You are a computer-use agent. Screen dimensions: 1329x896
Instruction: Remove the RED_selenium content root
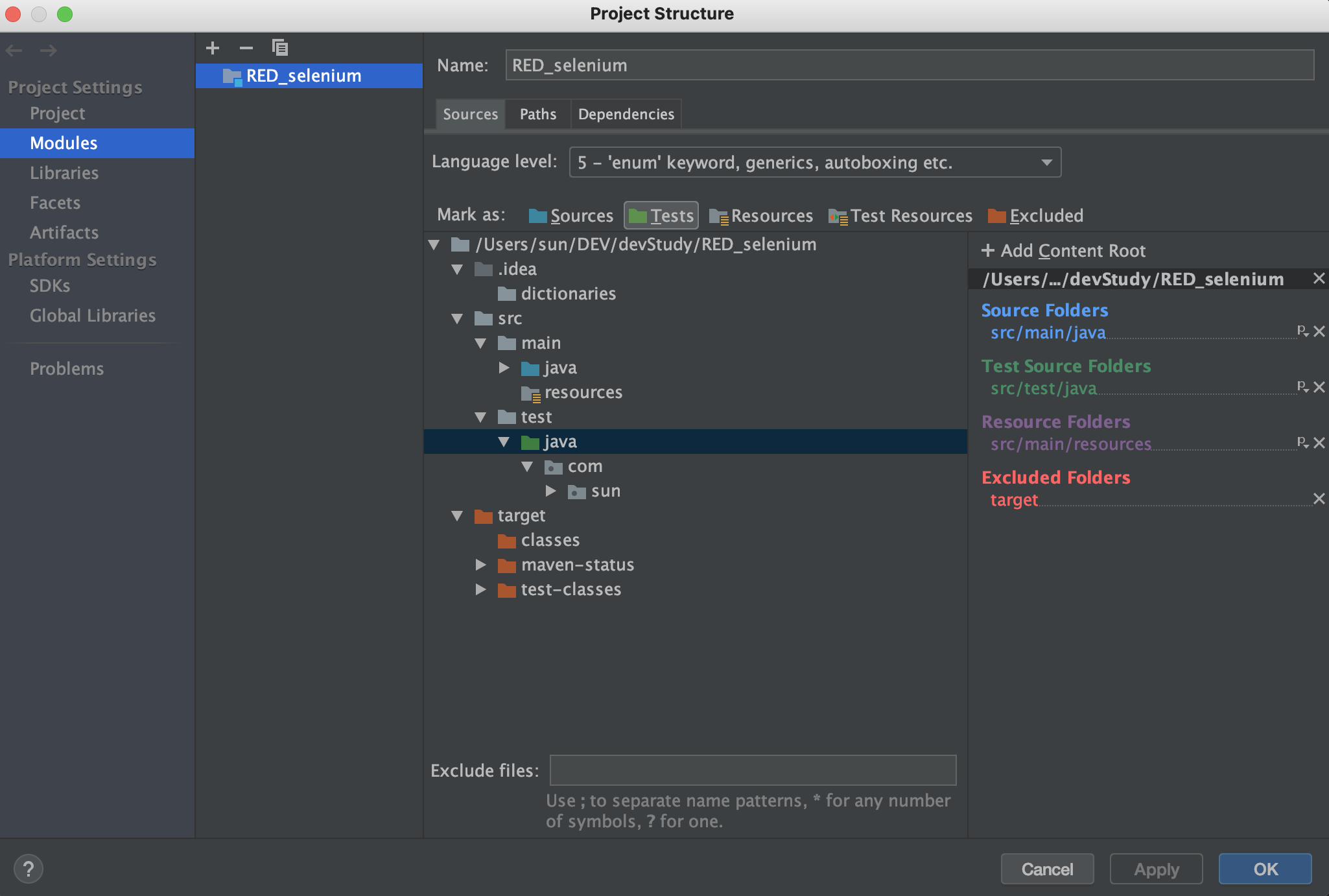(x=1319, y=279)
